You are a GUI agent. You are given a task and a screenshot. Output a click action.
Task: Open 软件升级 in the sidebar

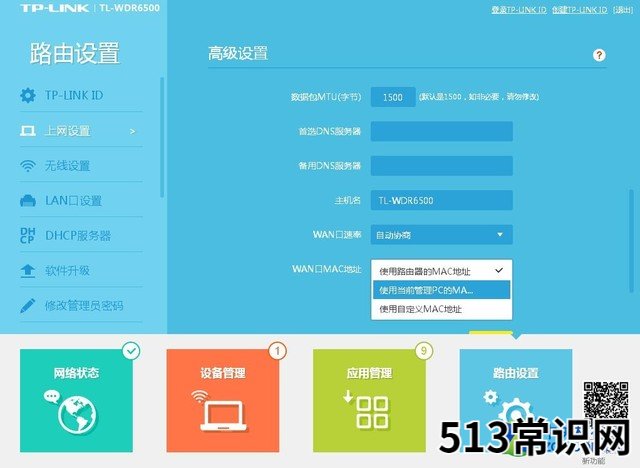(81, 271)
